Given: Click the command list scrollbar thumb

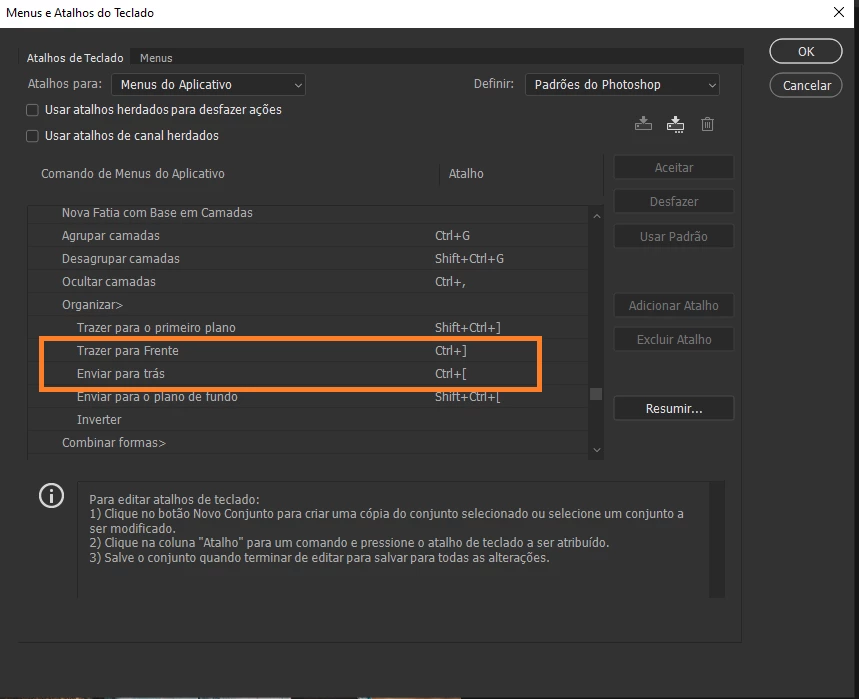Looking at the screenshot, I should coord(596,394).
